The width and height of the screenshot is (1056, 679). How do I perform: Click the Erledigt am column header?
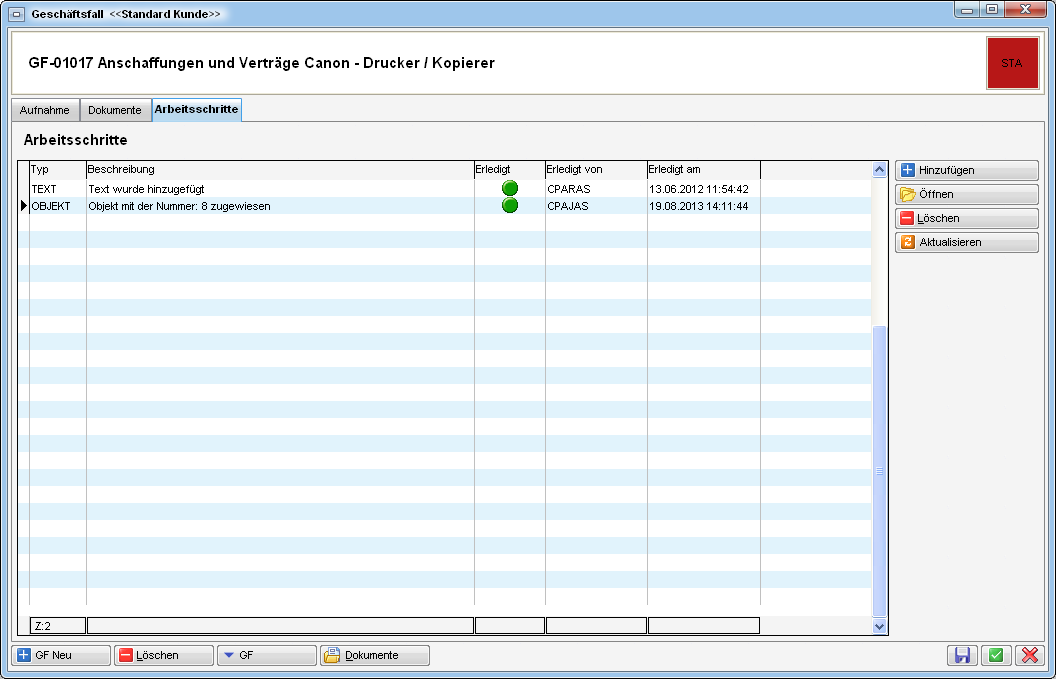pyautogui.click(x=704, y=170)
